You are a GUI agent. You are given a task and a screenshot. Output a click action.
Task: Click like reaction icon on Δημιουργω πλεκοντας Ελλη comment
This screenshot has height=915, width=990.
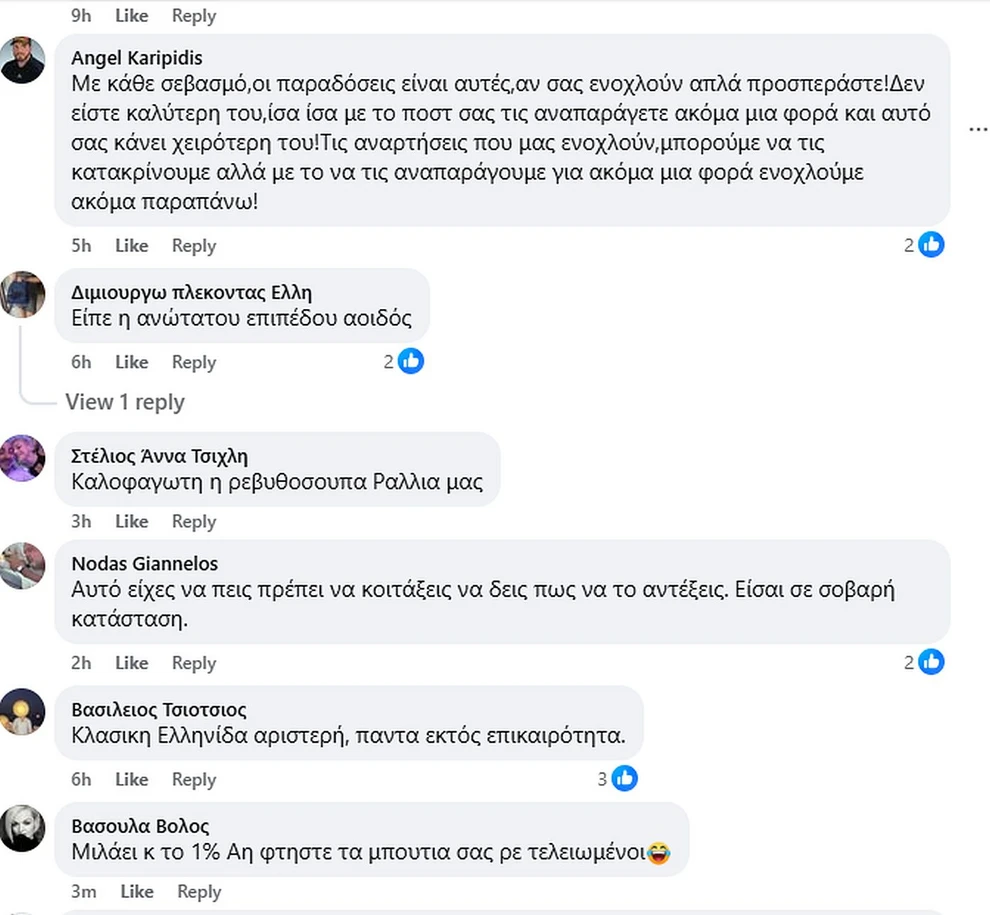(x=411, y=361)
